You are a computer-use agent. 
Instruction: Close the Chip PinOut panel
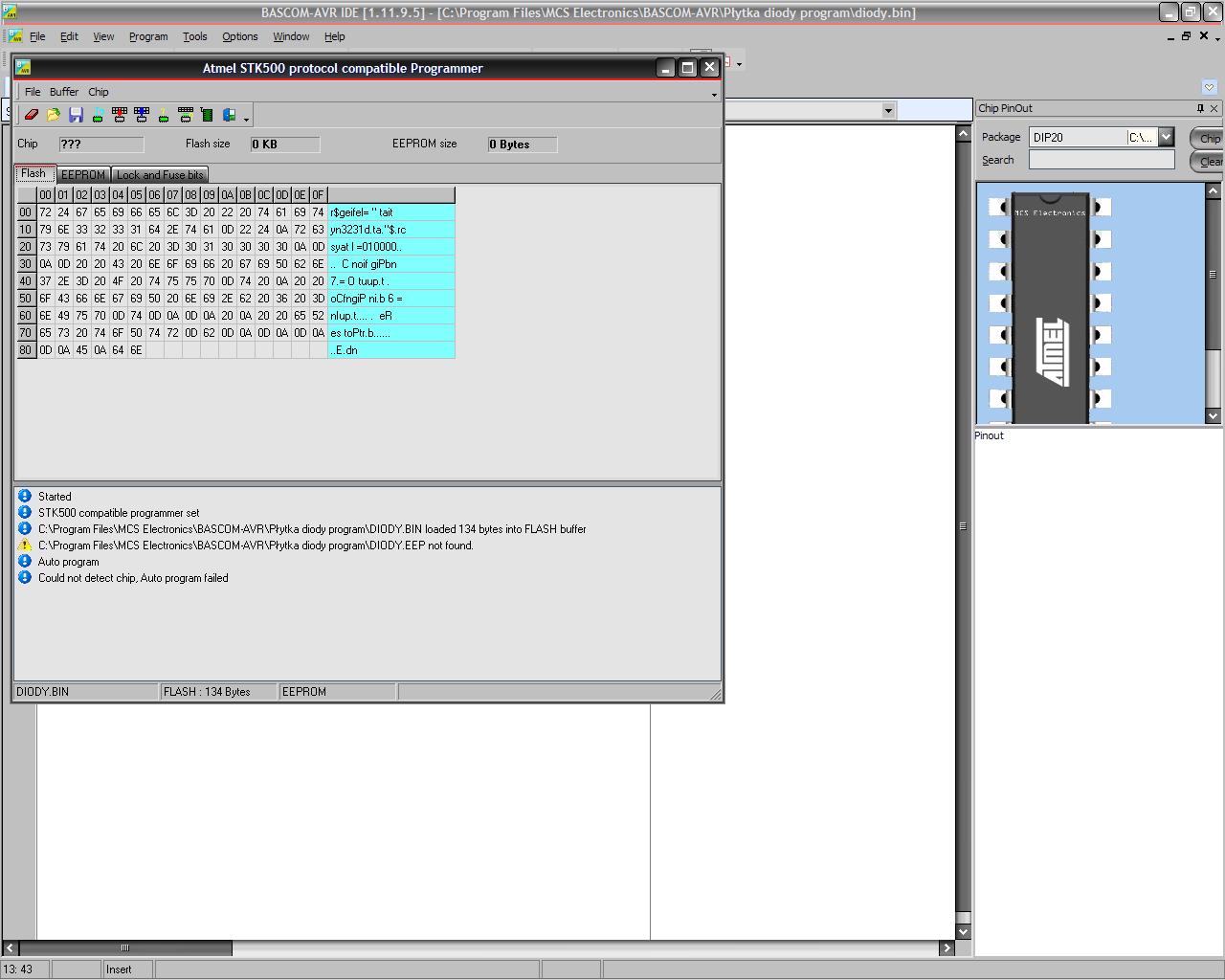pyautogui.click(x=1214, y=108)
